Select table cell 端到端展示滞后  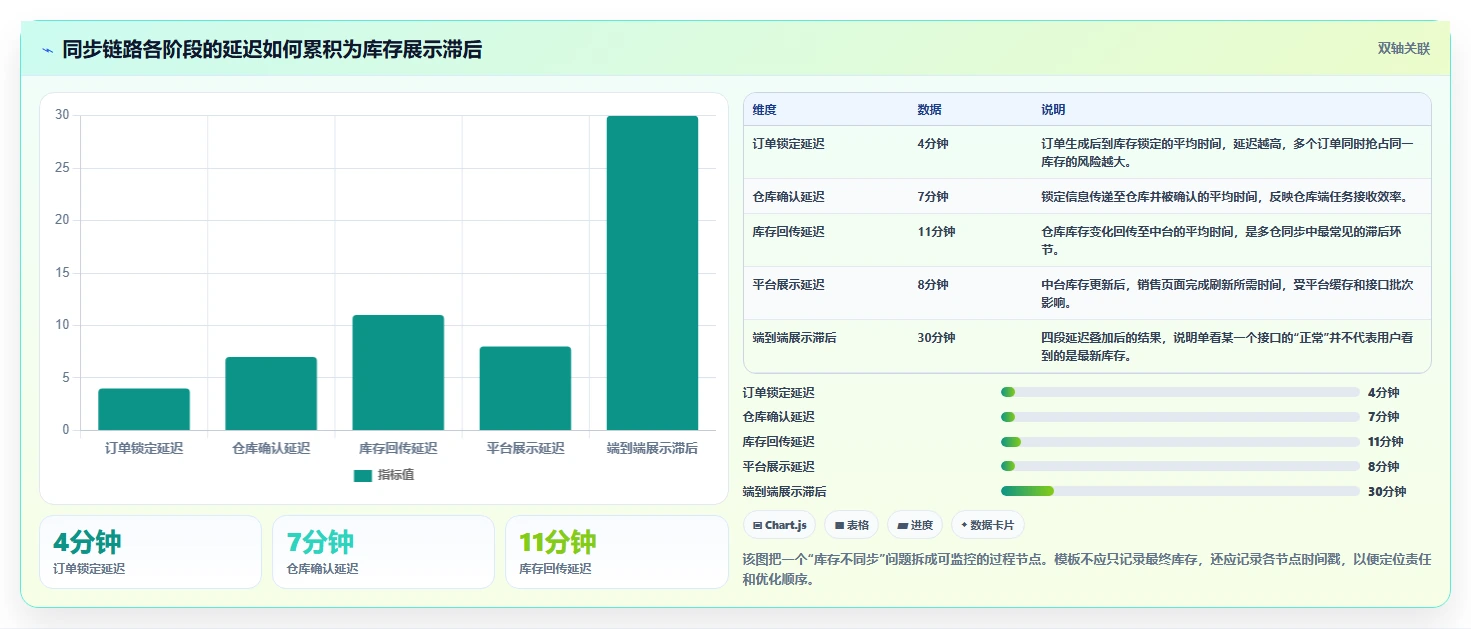(795, 338)
